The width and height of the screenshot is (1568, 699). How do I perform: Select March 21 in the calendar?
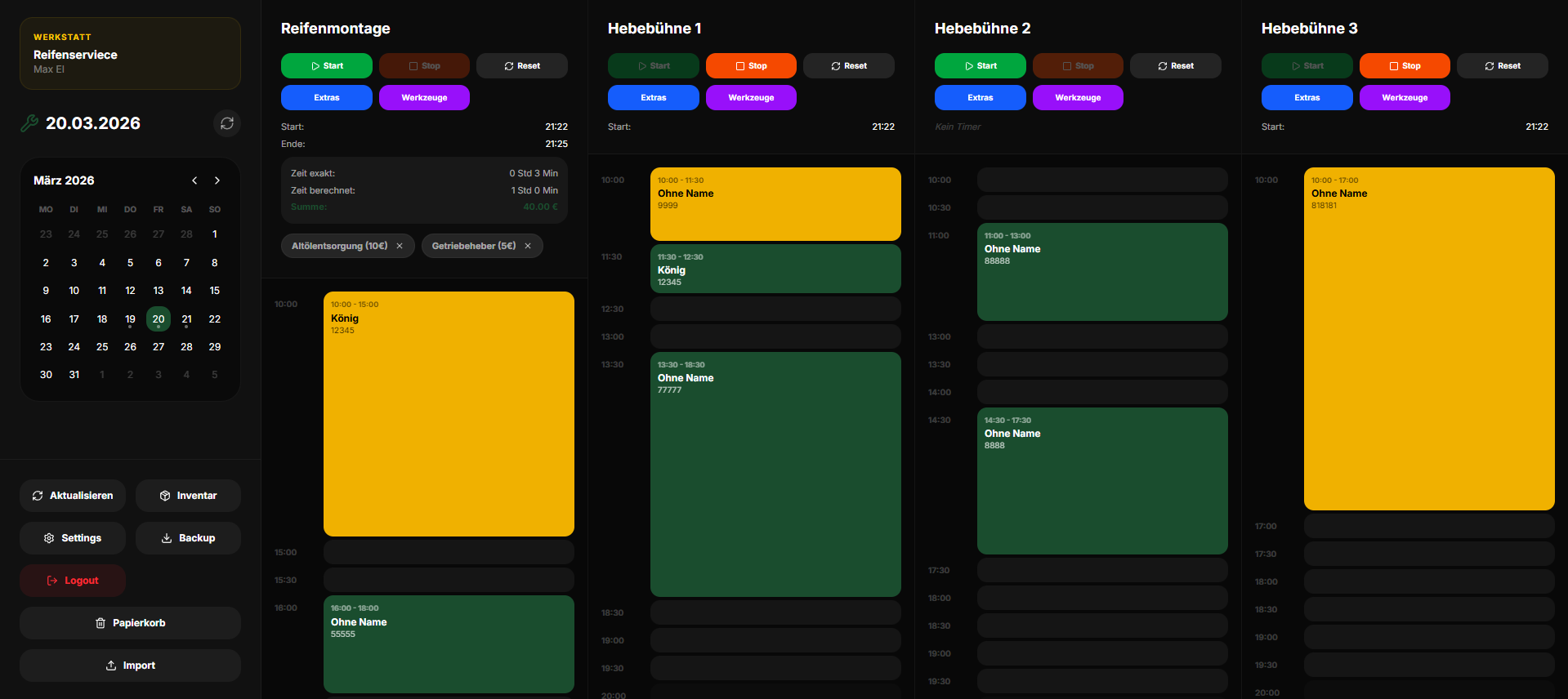(x=186, y=319)
